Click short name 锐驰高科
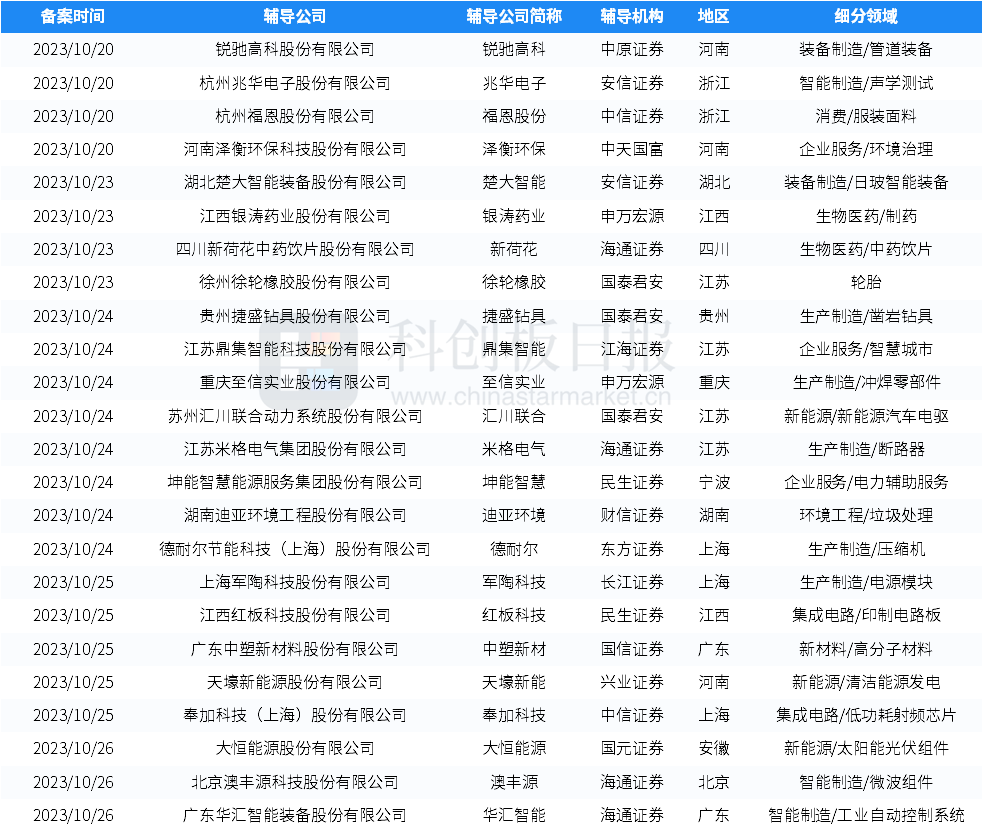The image size is (983, 834). (x=514, y=50)
